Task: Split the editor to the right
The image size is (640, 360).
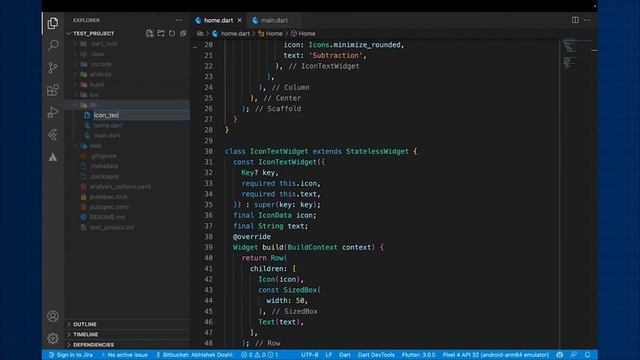Action: tap(575, 20)
